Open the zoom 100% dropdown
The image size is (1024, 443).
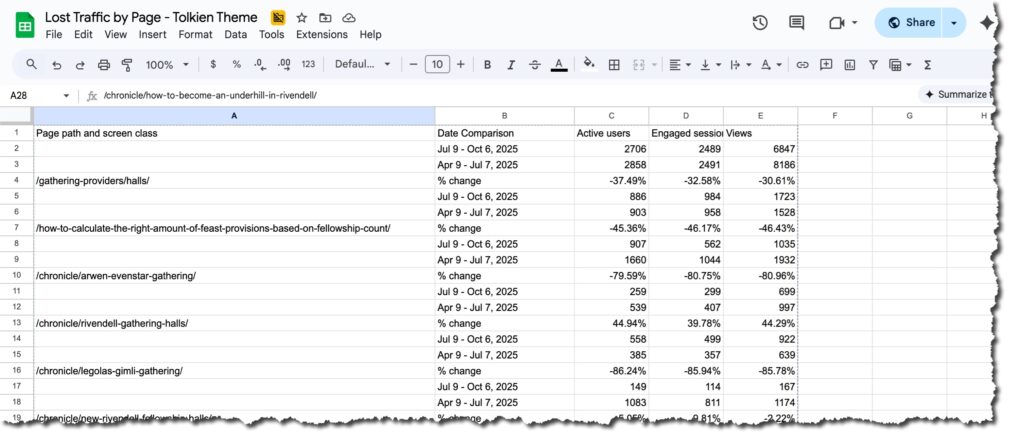click(x=167, y=64)
